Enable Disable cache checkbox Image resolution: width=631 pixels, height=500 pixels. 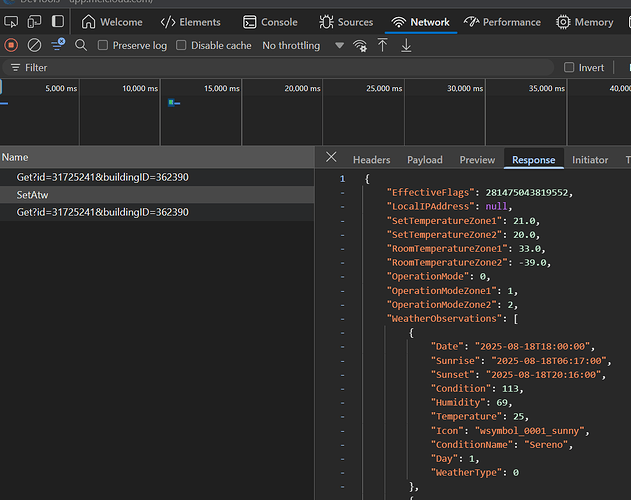click(x=181, y=45)
